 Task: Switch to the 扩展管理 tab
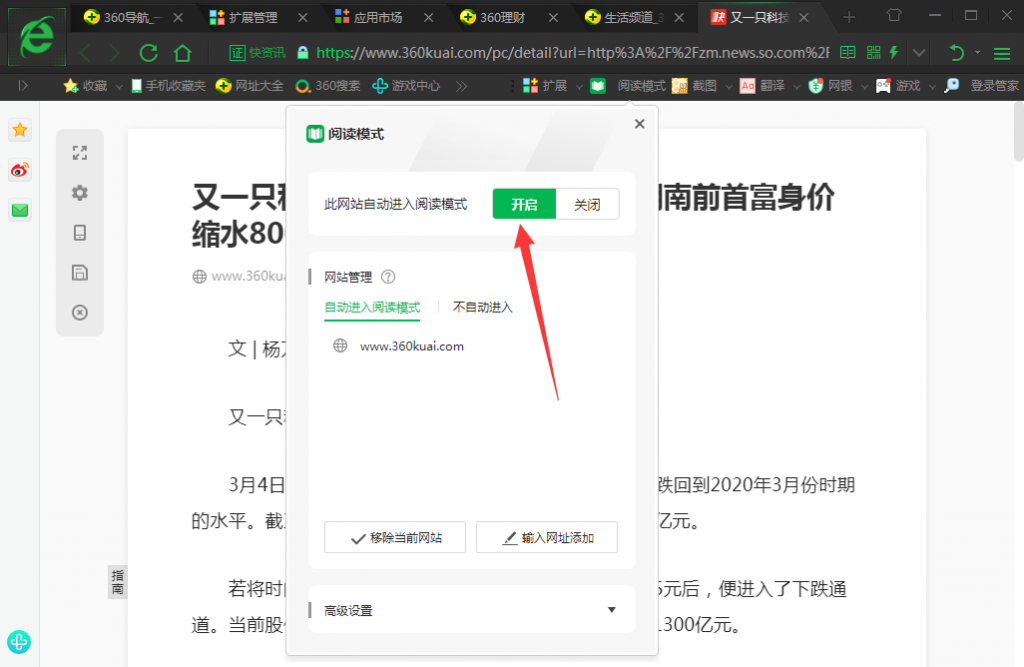253,18
